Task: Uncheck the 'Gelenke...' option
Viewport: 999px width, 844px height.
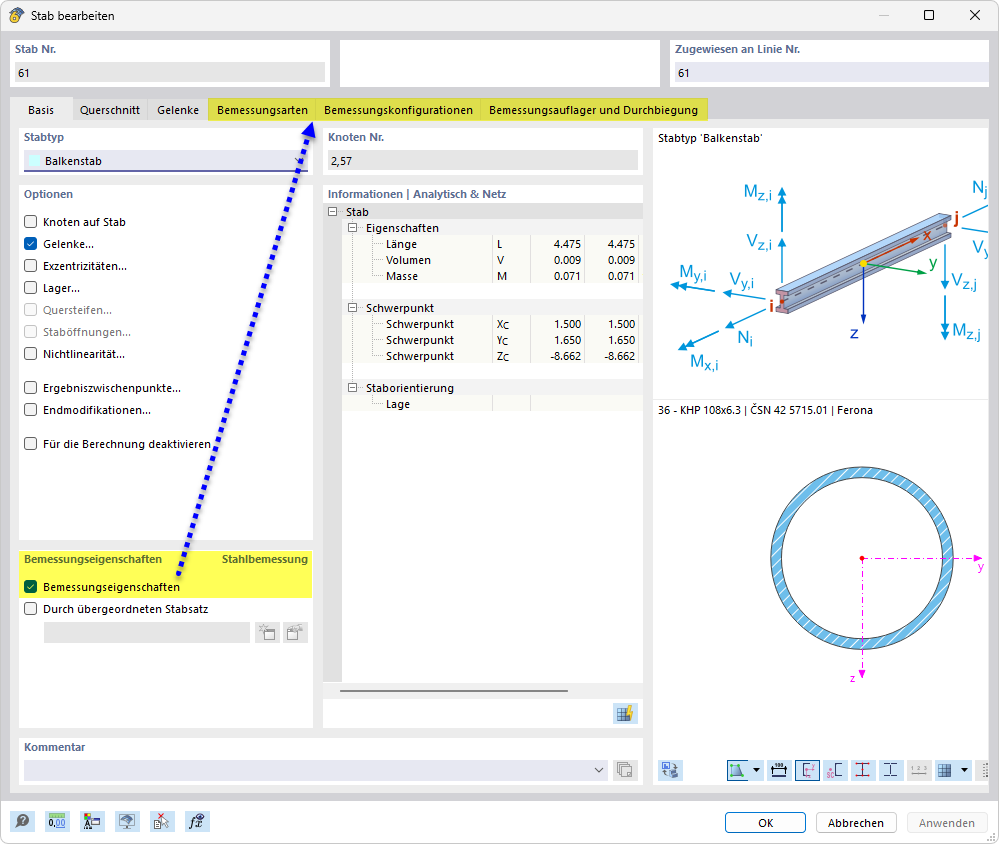Action: pyautogui.click(x=31, y=244)
